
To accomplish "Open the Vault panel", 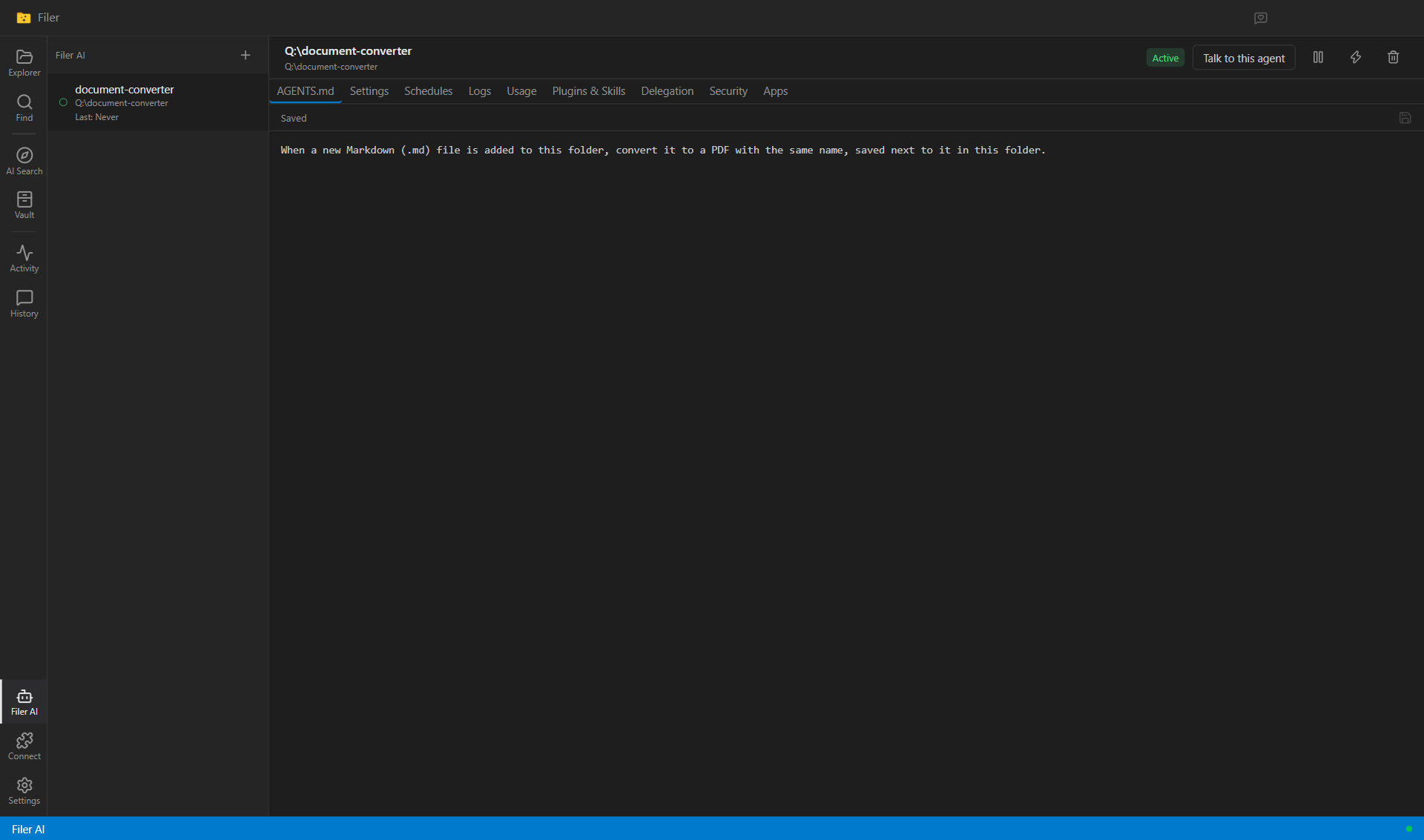I will (x=24, y=205).
